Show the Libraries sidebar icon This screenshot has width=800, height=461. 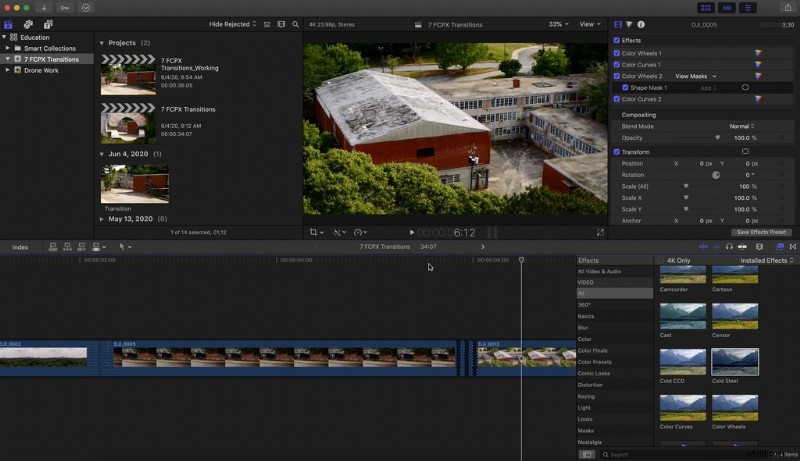pyautogui.click(x=8, y=24)
